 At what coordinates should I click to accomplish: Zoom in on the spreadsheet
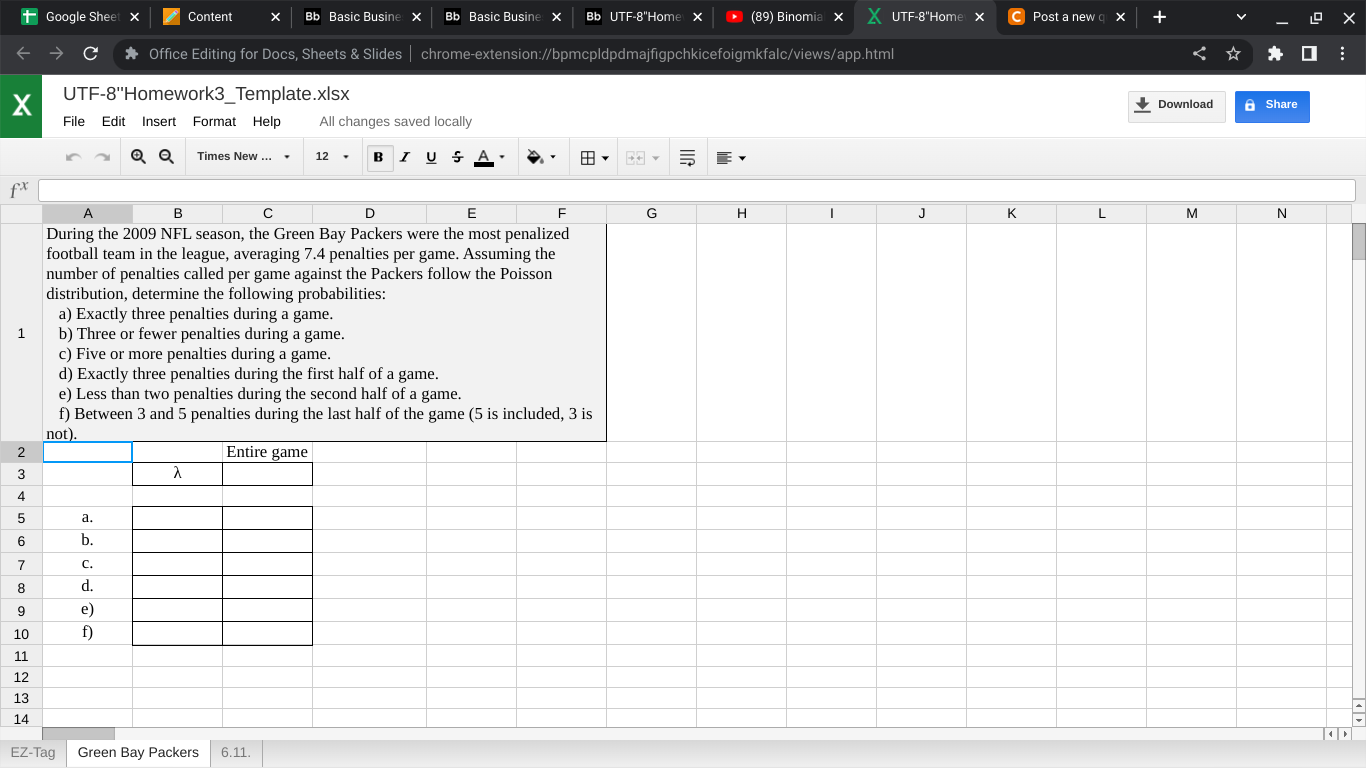coord(138,157)
